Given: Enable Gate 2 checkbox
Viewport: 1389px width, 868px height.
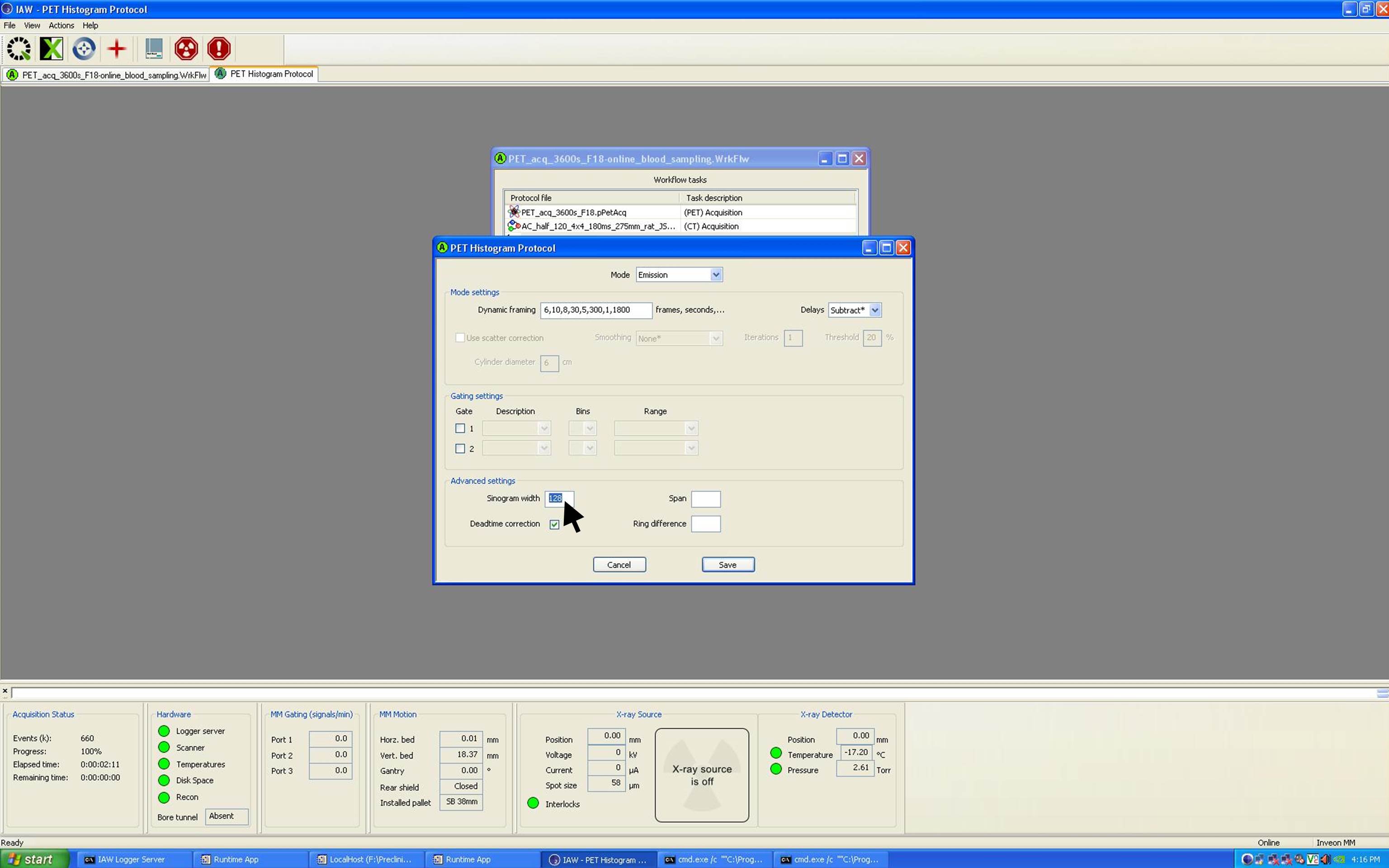Looking at the screenshot, I should (x=460, y=448).
